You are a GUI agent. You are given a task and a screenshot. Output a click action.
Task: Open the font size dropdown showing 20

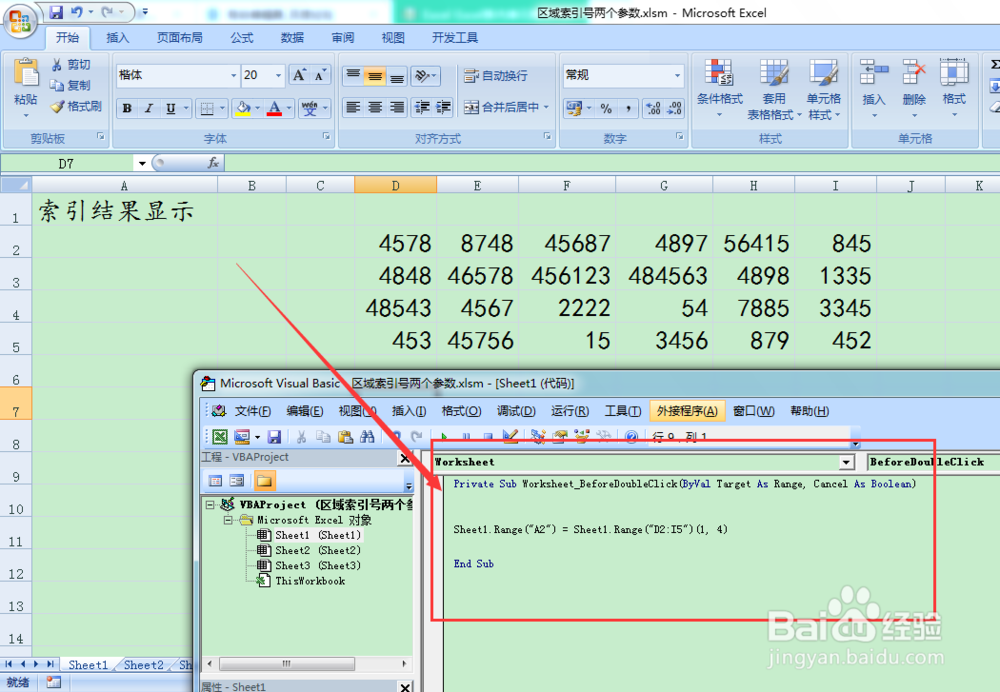[278, 75]
